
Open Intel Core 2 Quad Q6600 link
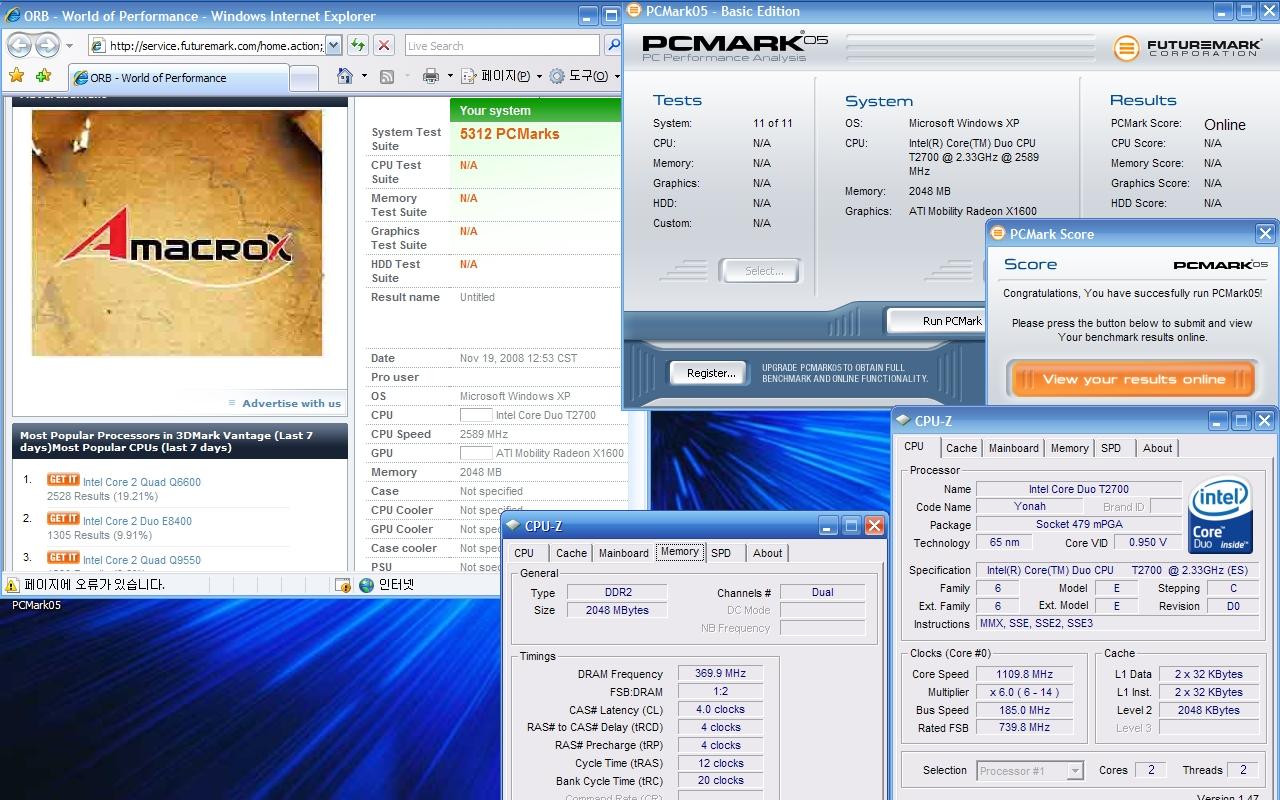click(x=142, y=482)
